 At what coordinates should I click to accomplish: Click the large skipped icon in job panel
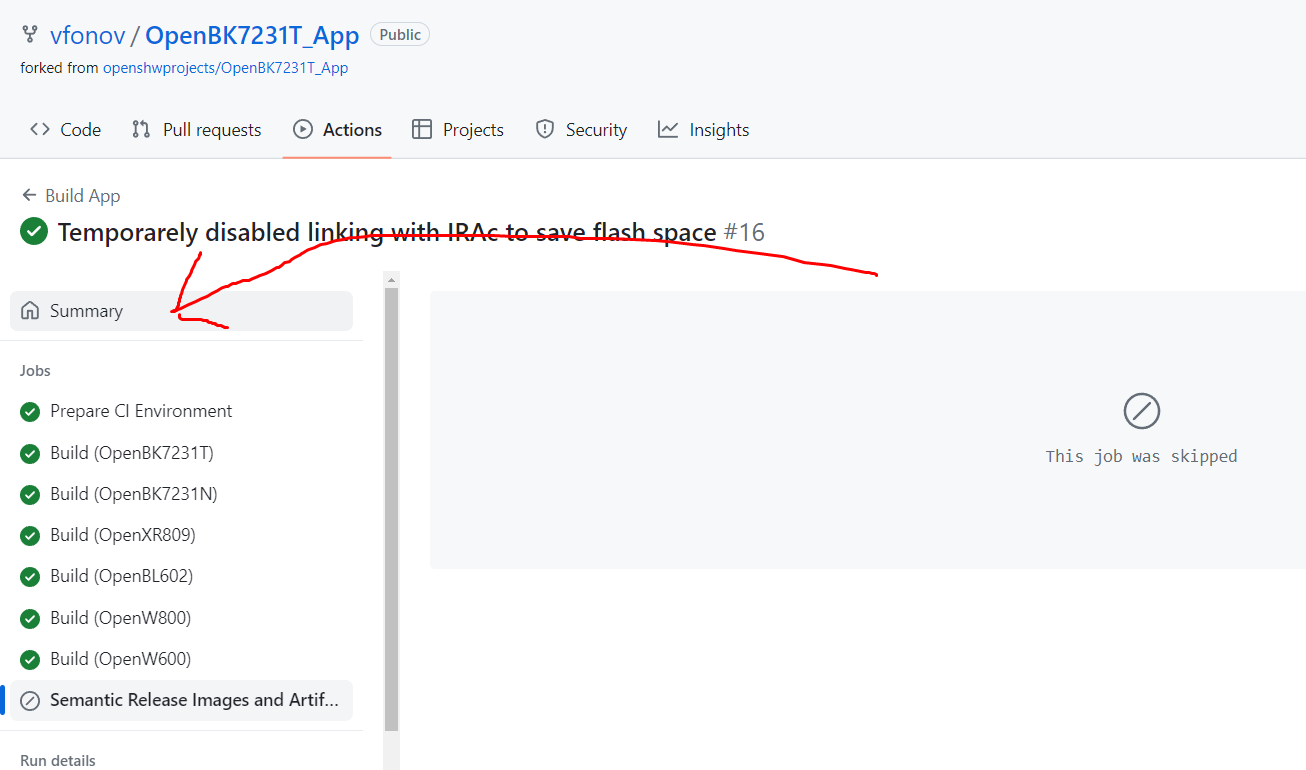coord(1141,411)
